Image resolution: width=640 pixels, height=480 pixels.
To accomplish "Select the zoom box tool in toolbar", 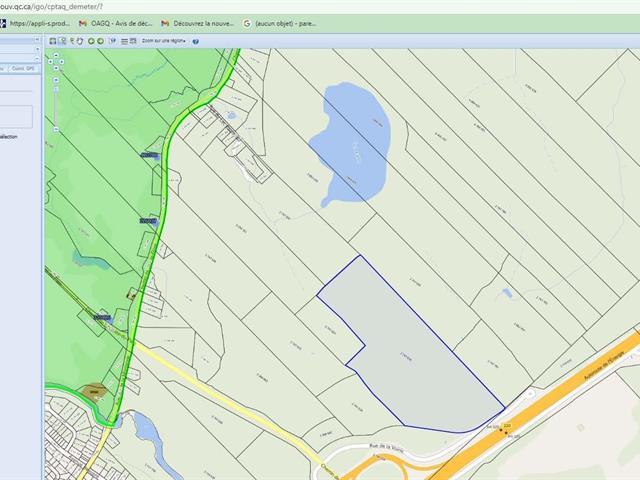I will click(x=63, y=41).
